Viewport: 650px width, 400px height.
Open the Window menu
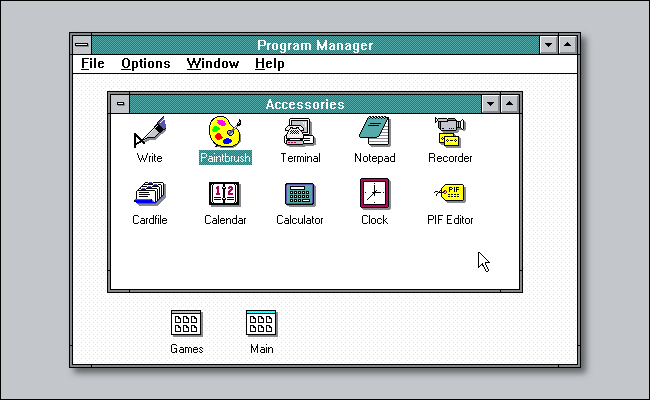tap(212, 64)
